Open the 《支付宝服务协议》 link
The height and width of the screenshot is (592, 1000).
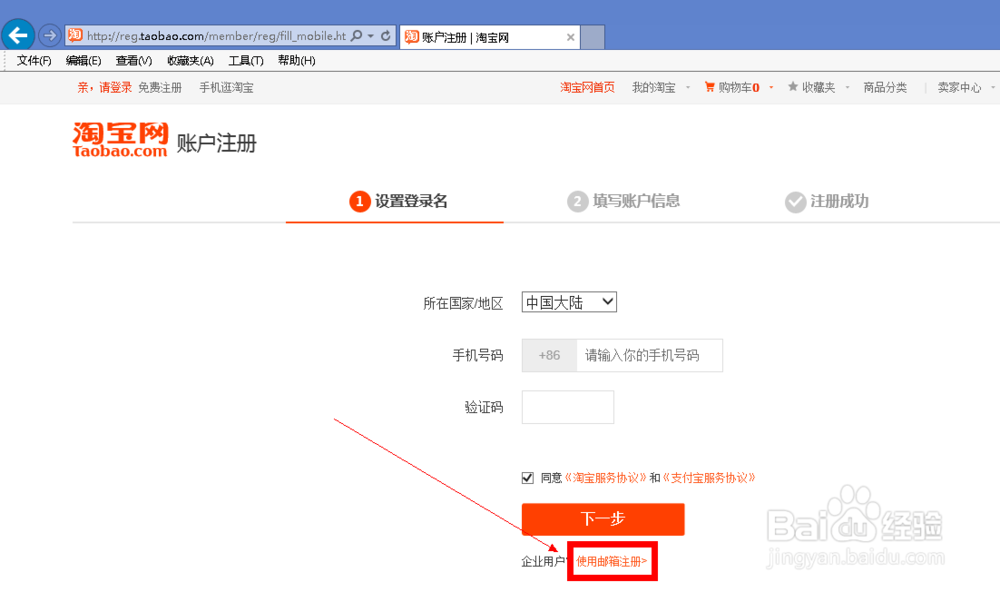coord(709,478)
